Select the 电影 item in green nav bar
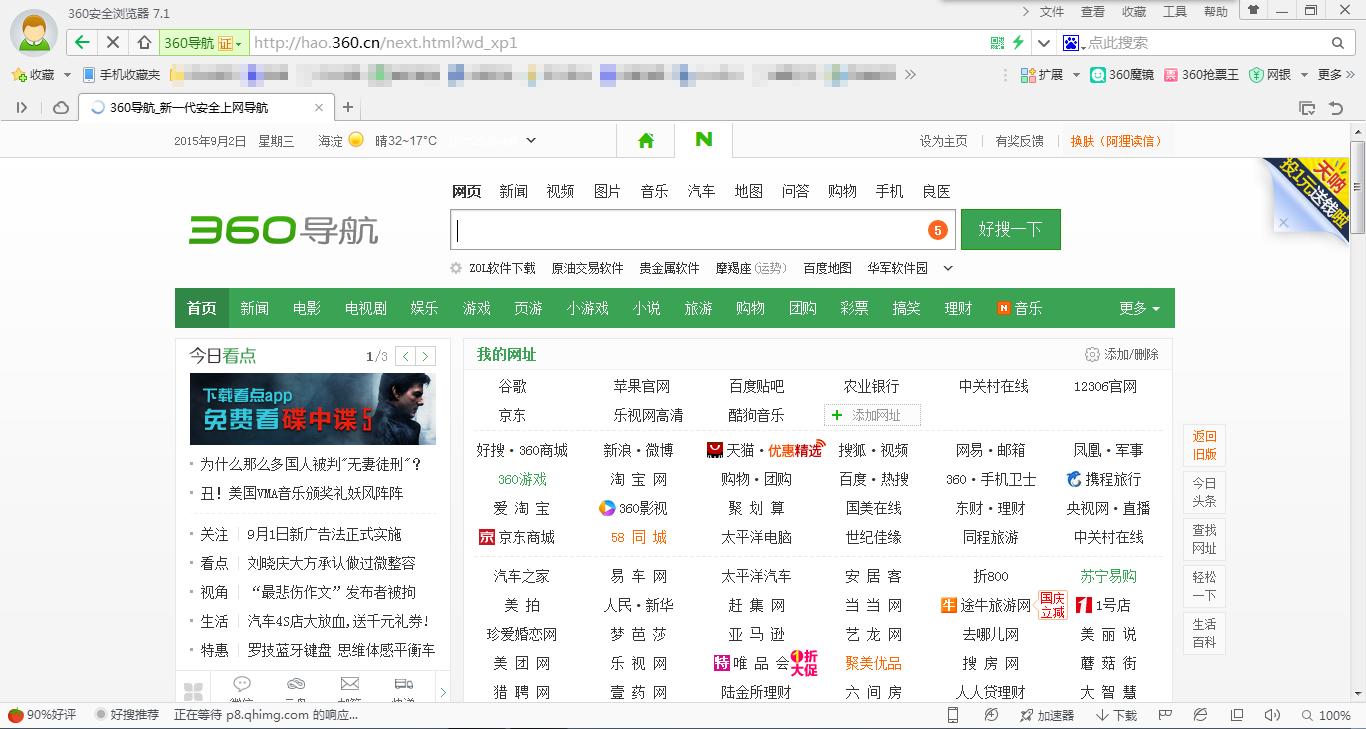 [307, 308]
